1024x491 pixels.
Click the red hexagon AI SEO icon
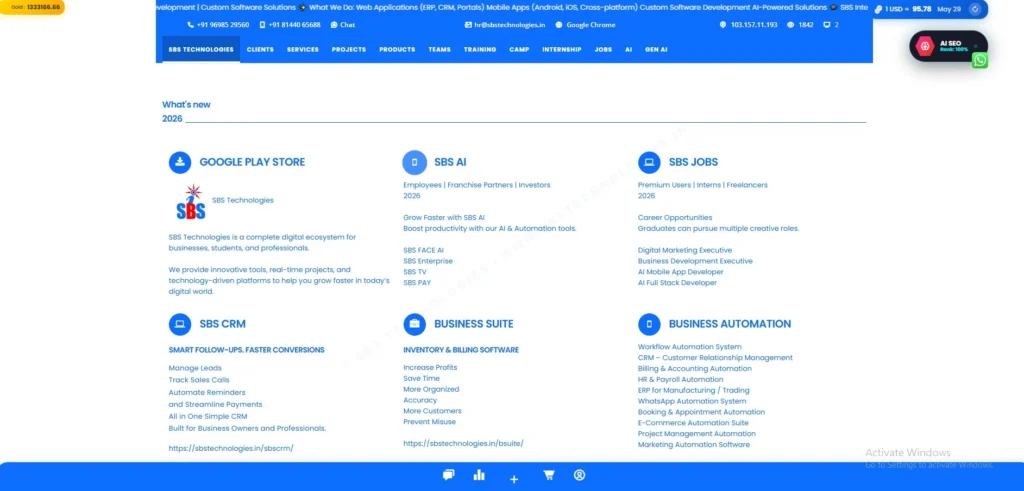(x=925, y=46)
